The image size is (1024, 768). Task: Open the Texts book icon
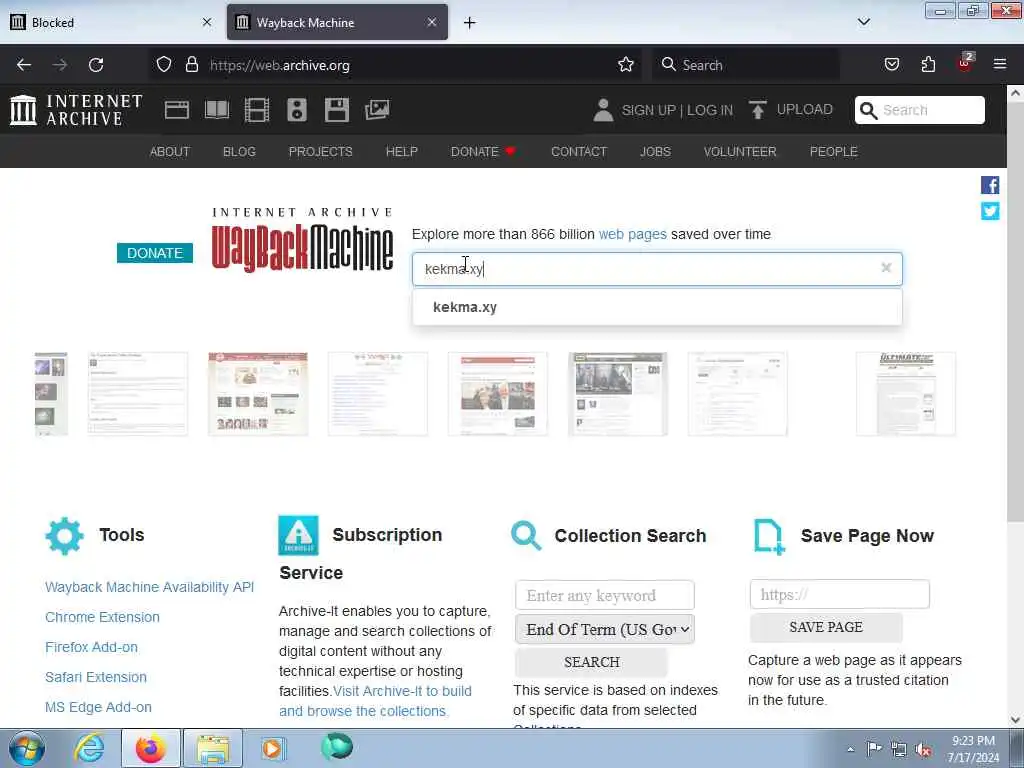pos(217,110)
